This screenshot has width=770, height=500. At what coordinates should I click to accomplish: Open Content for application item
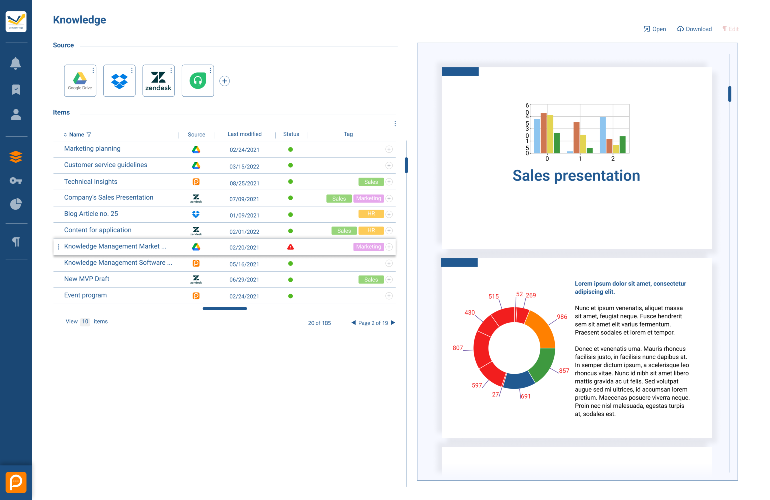pos(97,230)
